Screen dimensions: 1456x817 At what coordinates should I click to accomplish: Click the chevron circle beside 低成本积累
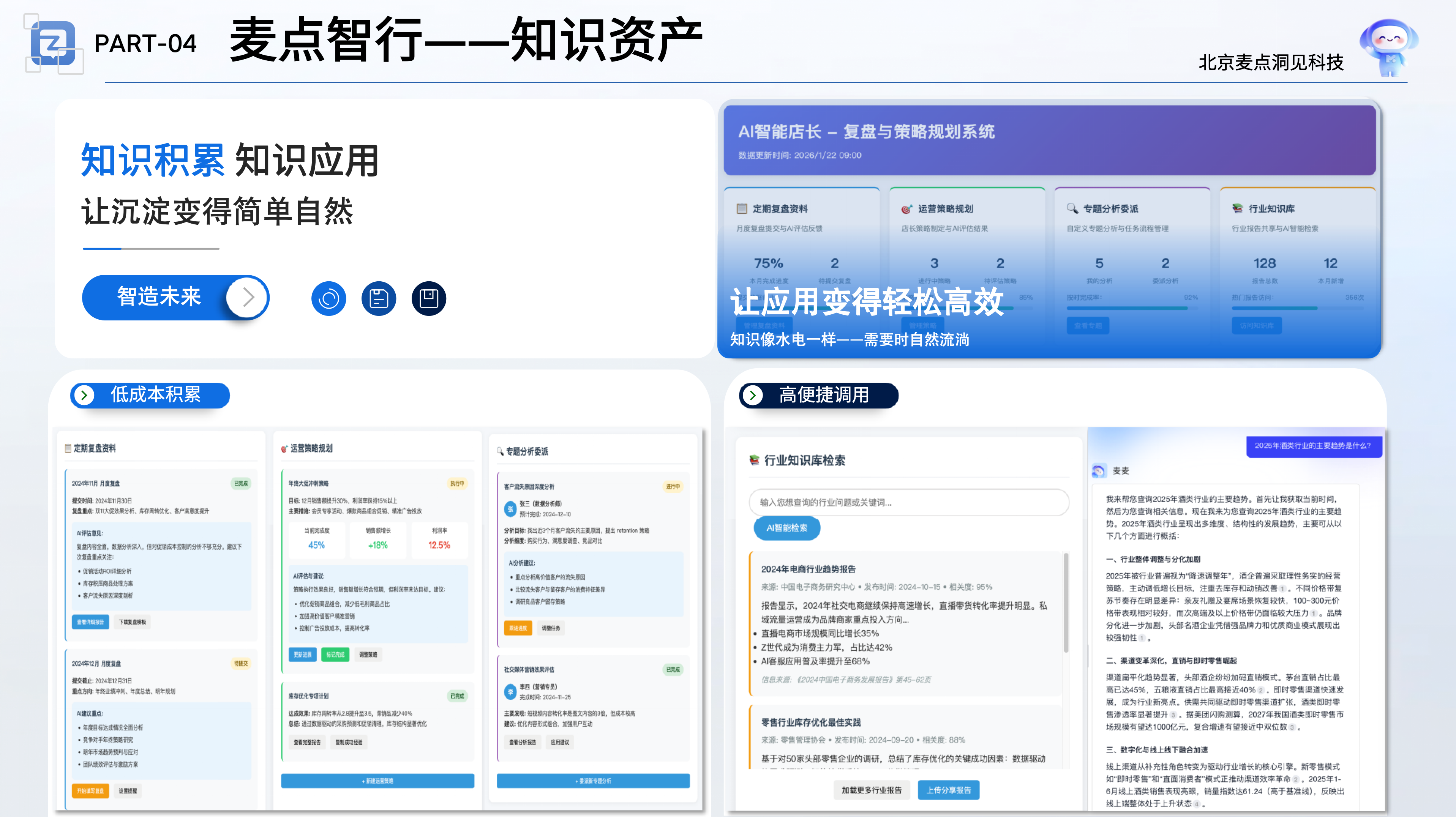(84, 395)
